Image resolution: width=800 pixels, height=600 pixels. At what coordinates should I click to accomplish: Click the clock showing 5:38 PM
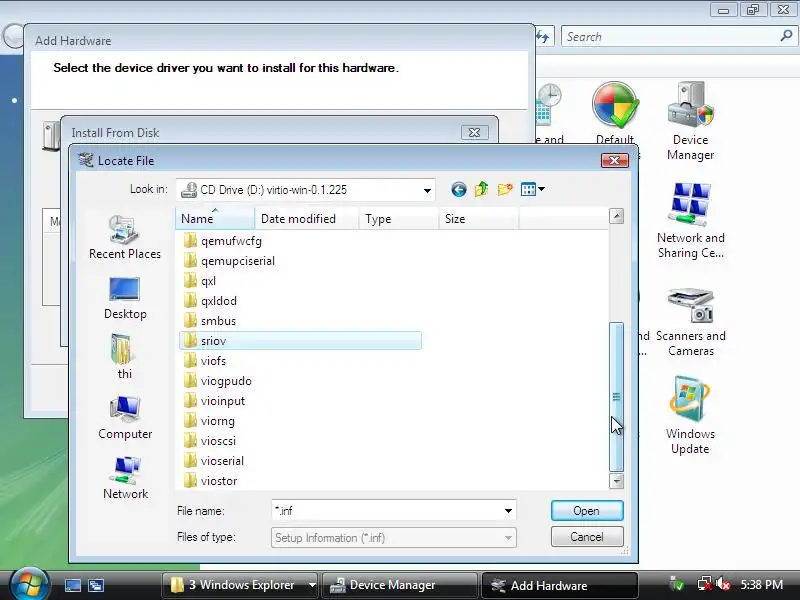(762, 585)
